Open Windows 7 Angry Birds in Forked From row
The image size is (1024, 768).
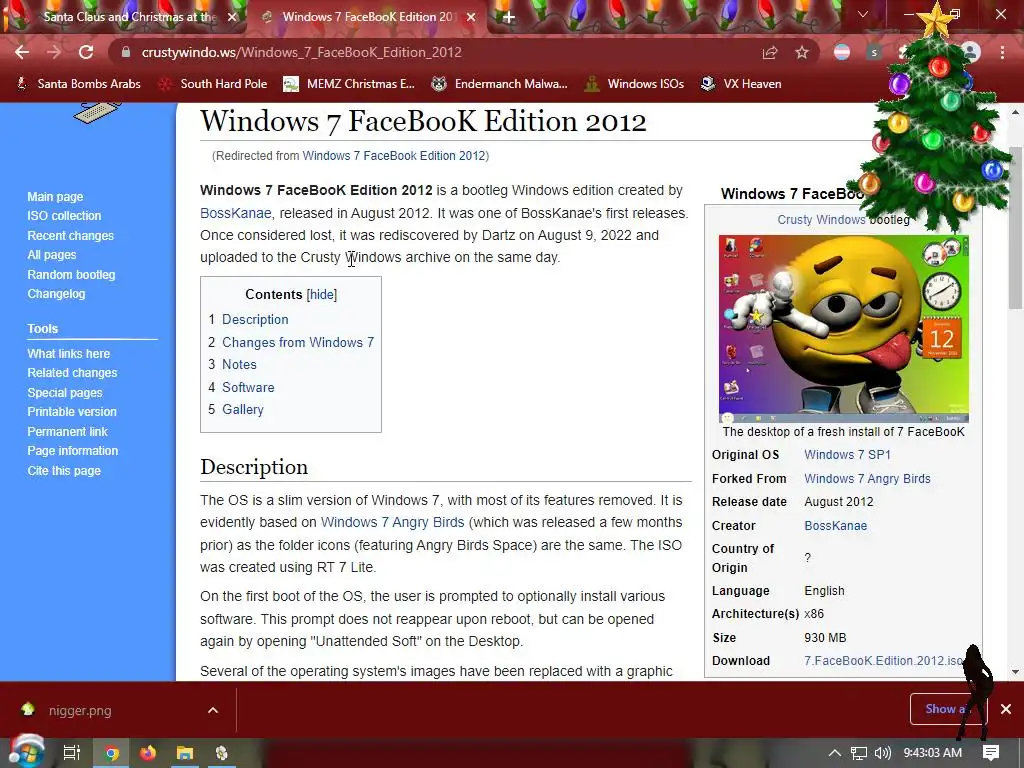[867, 479]
